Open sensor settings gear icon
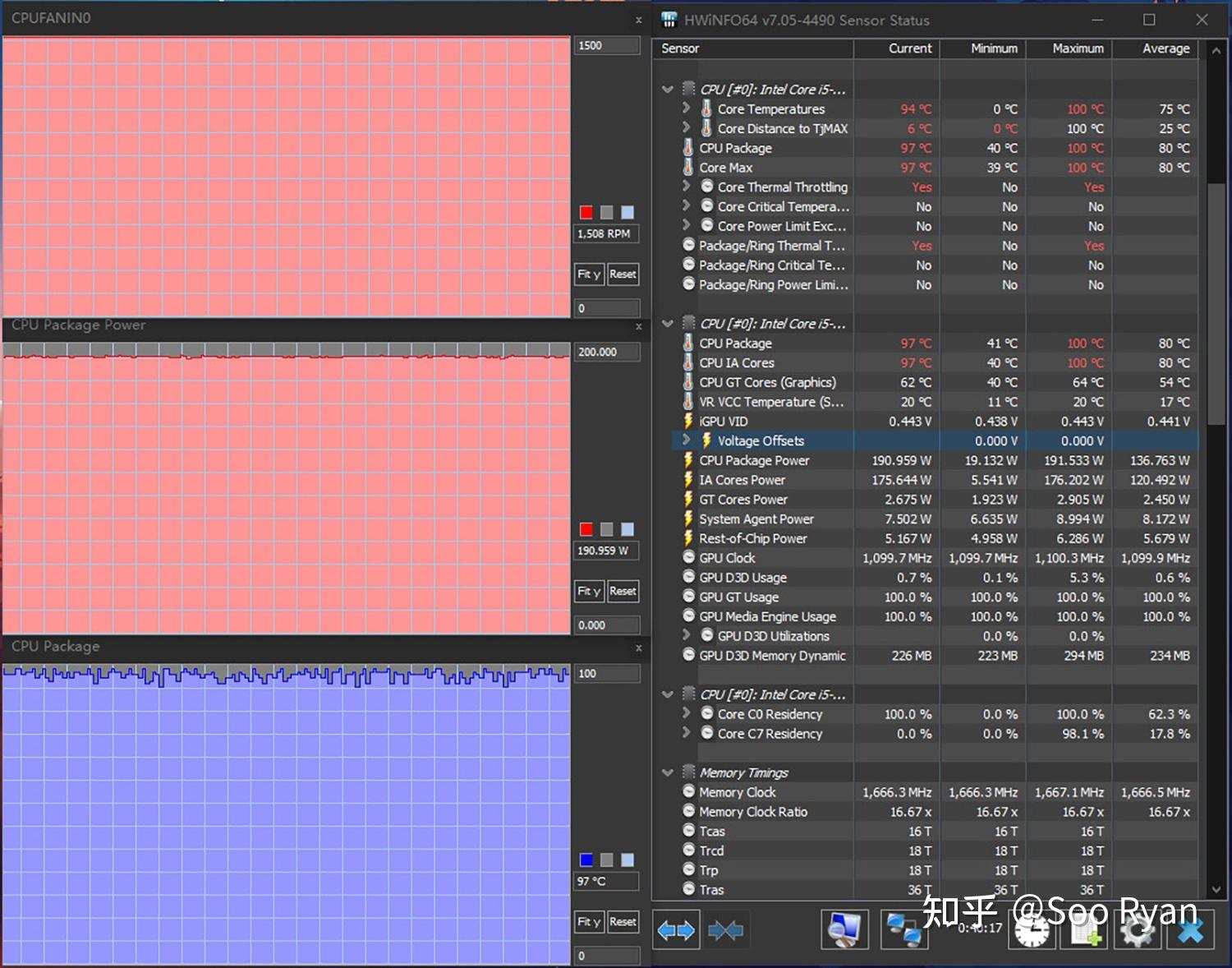Image resolution: width=1232 pixels, height=968 pixels. pyautogui.click(x=1137, y=930)
